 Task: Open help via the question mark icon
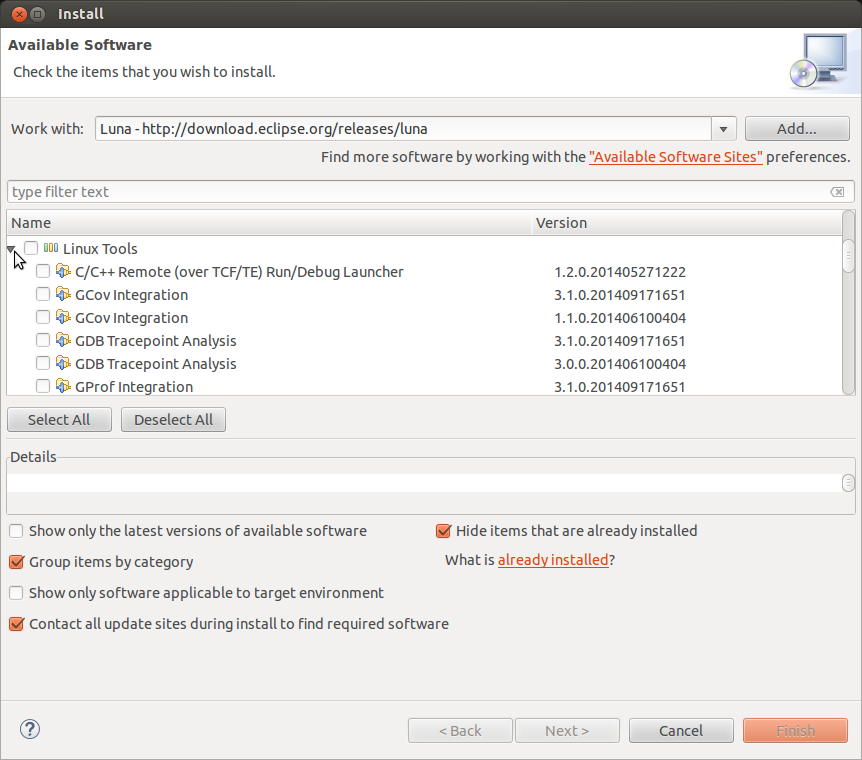29,729
